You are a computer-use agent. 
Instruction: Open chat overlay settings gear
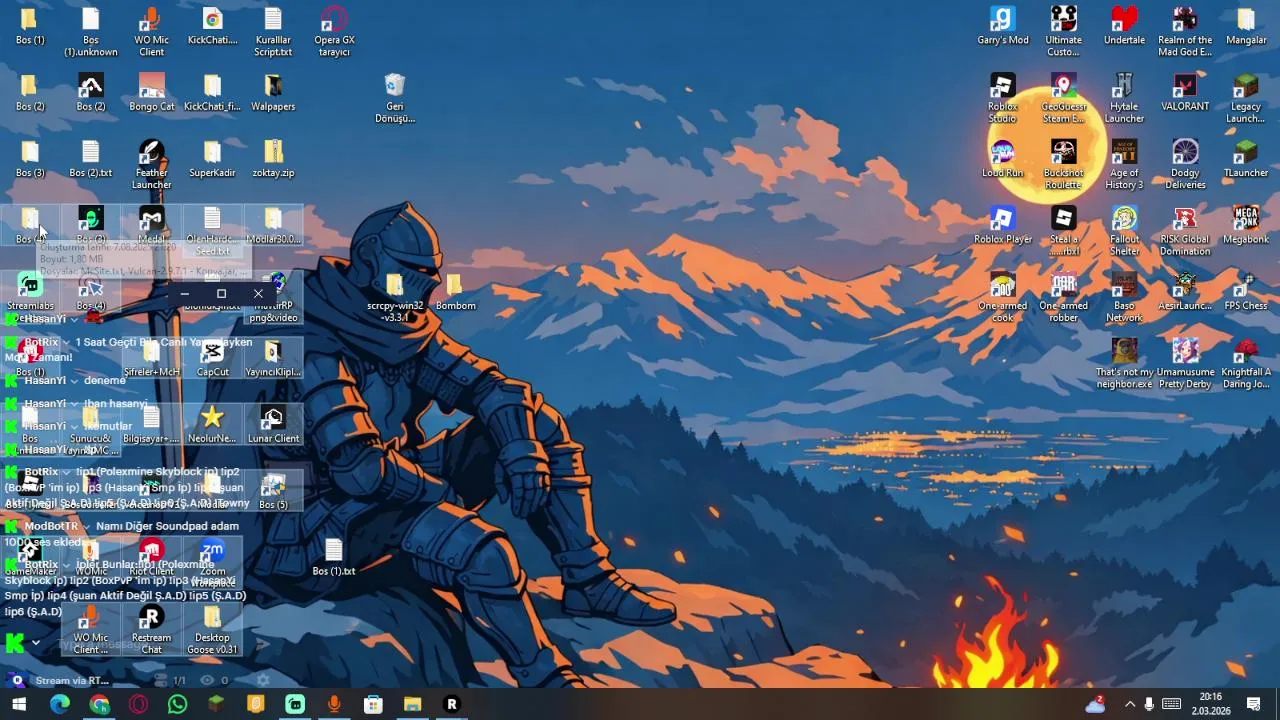point(262,680)
